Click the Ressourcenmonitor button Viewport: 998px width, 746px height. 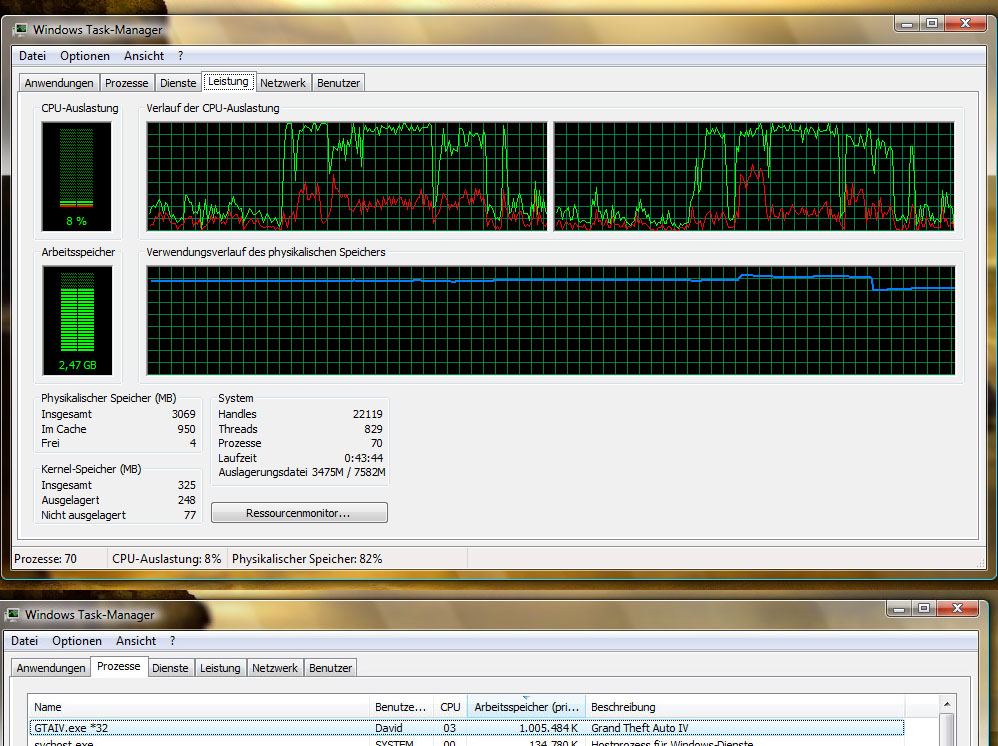pos(299,513)
